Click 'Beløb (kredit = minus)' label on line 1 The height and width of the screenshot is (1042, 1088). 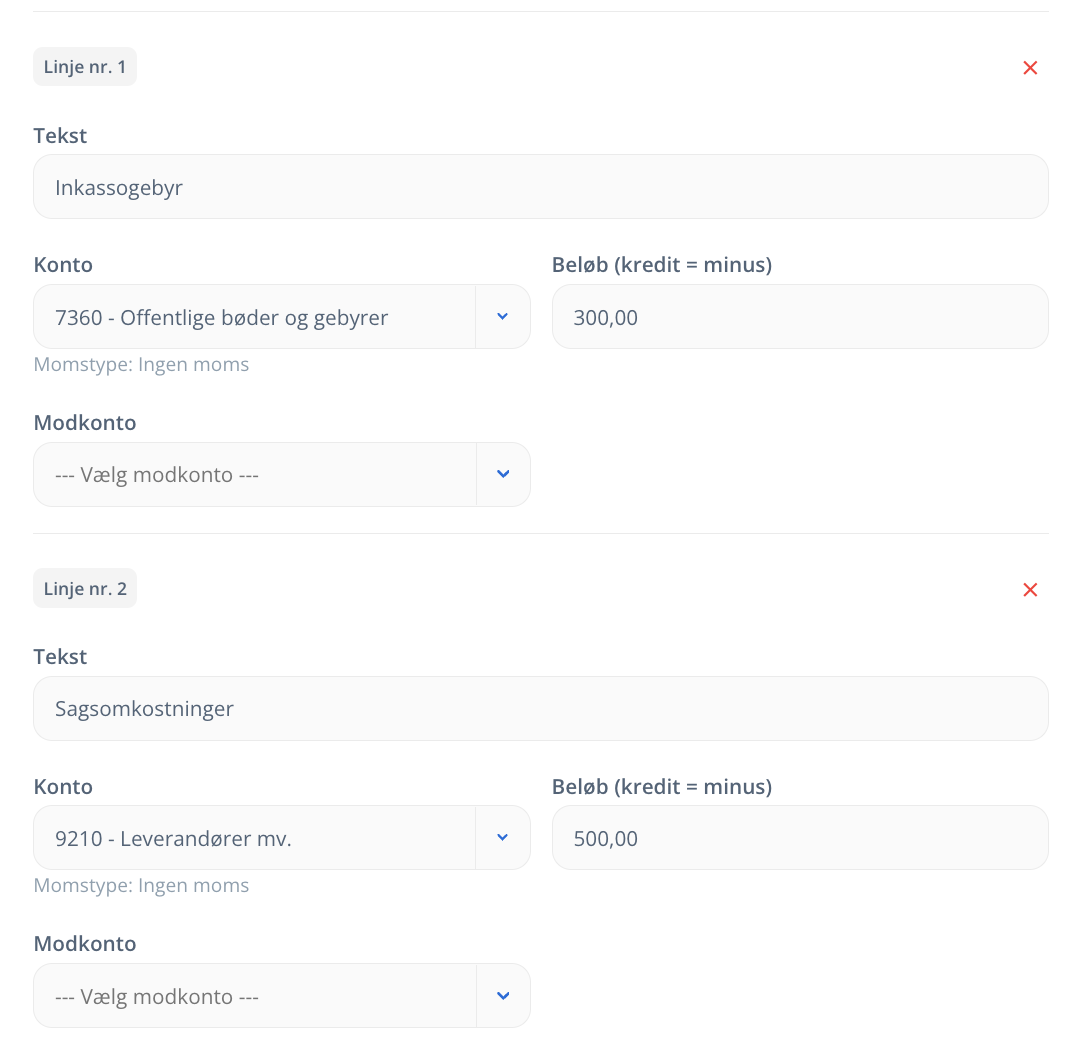(662, 264)
